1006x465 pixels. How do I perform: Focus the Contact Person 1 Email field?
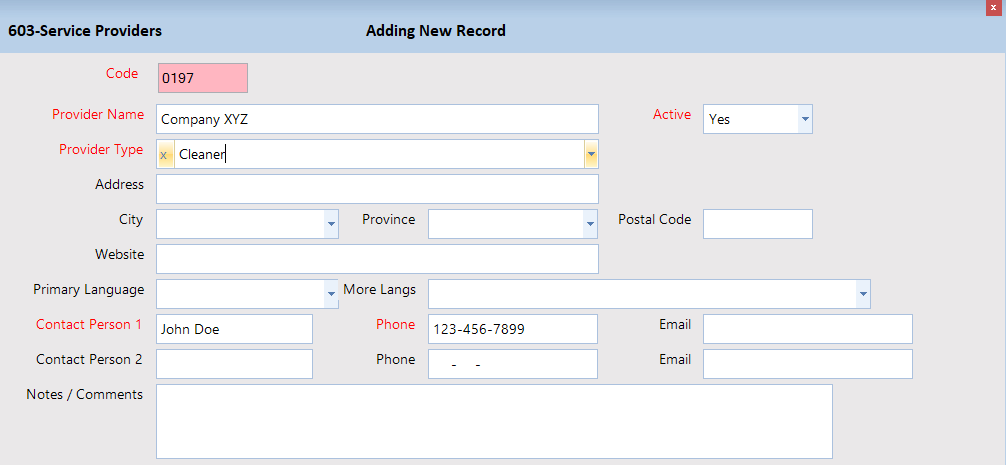(807, 329)
